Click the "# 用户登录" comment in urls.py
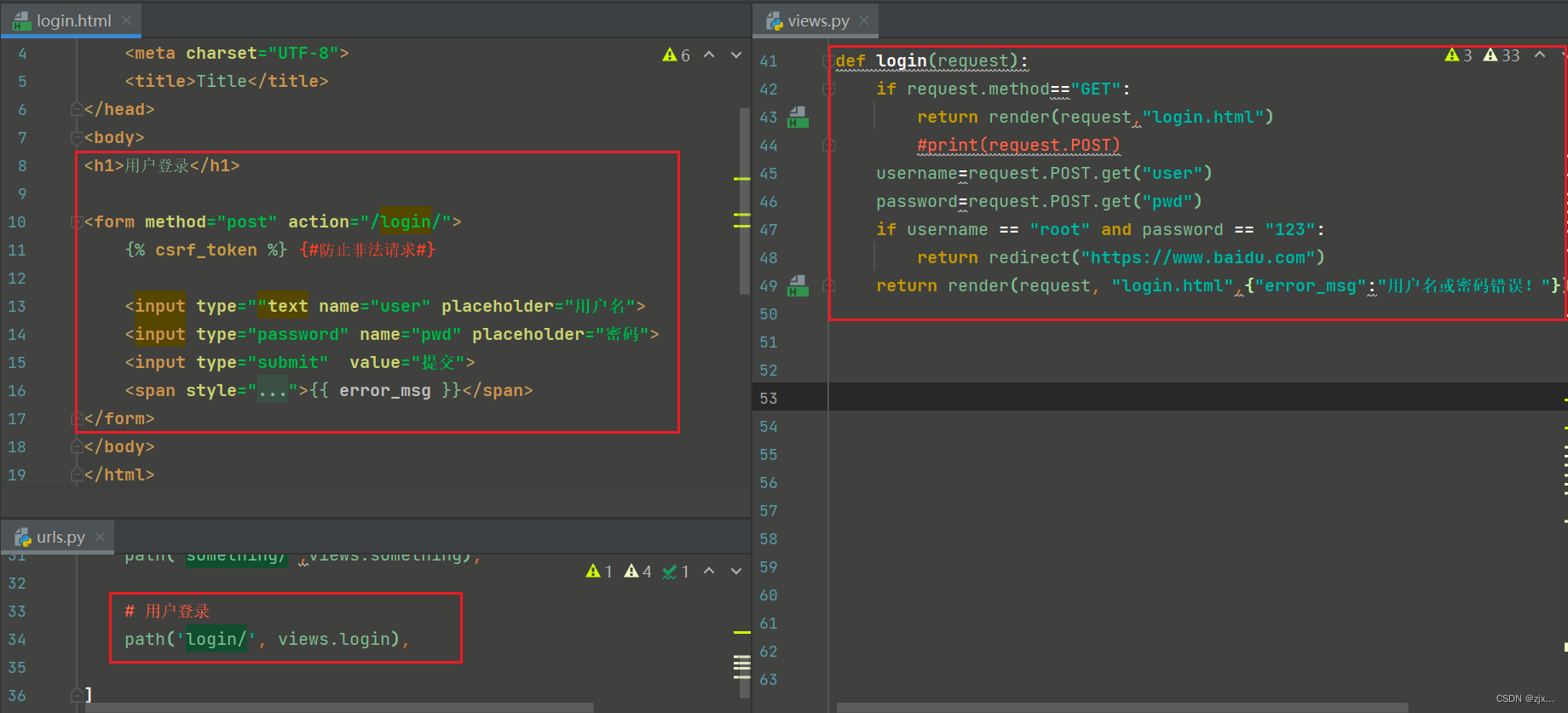 [167, 611]
